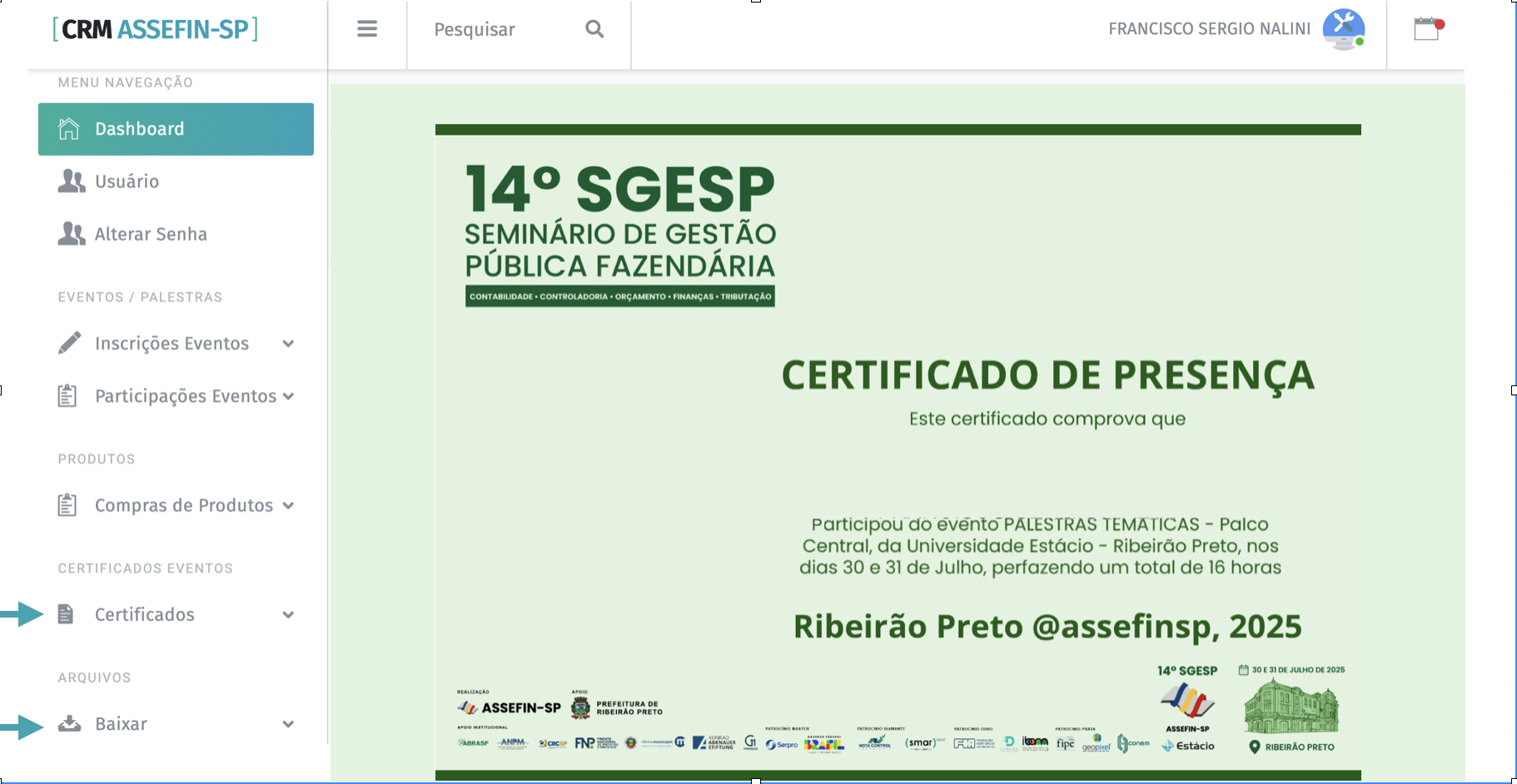Click the Certificados document icon
The image size is (1517, 784).
66,614
